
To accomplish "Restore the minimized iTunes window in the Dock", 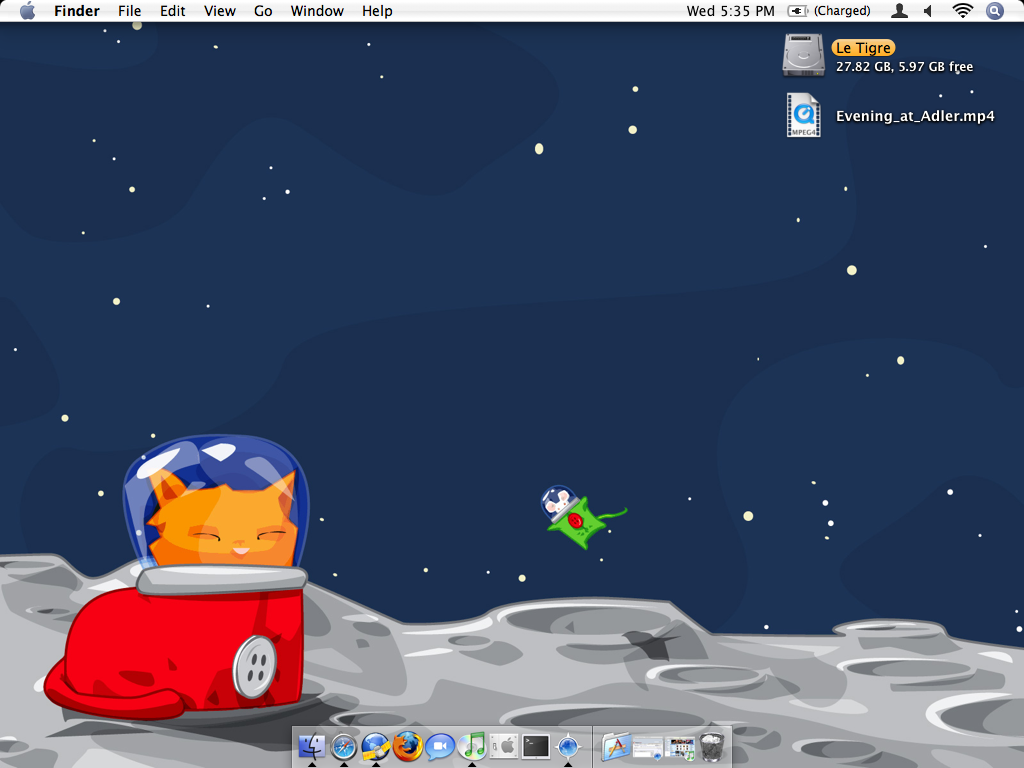I will coord(680,748).
